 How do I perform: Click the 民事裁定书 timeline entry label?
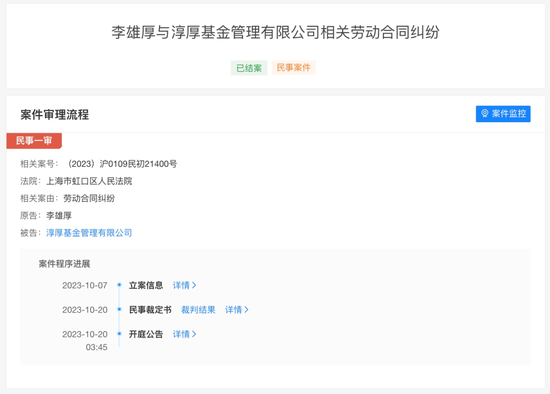point(150,310)
